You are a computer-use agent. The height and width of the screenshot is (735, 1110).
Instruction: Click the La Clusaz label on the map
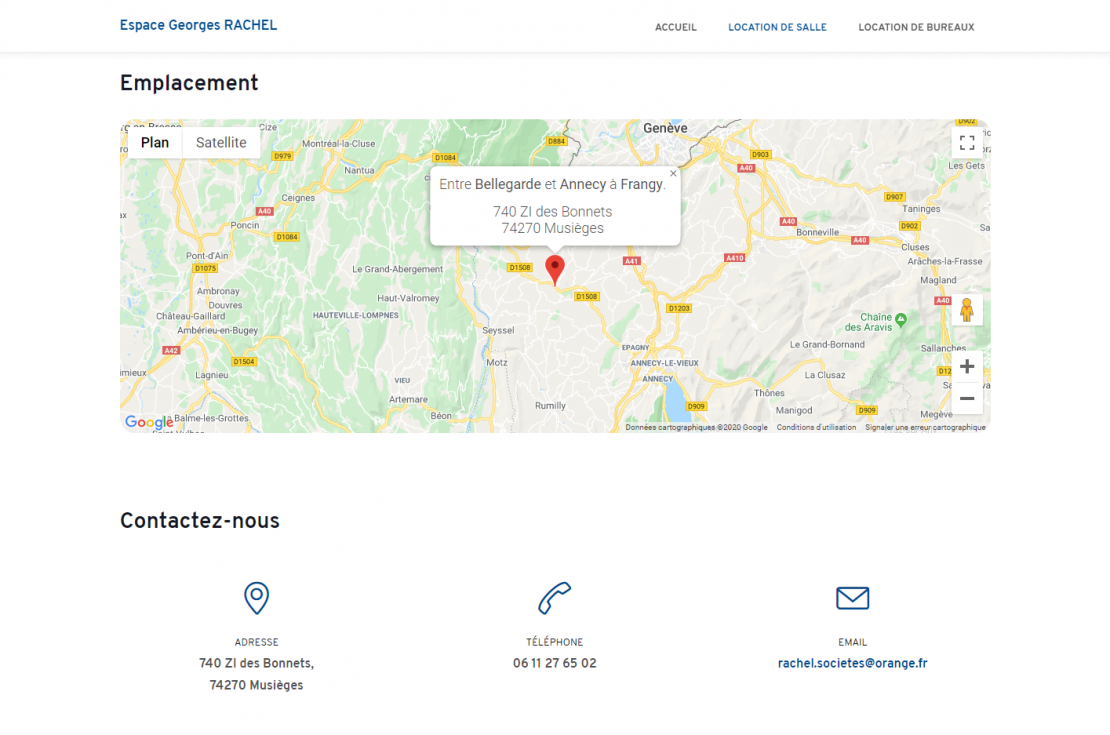coord(825,375)
